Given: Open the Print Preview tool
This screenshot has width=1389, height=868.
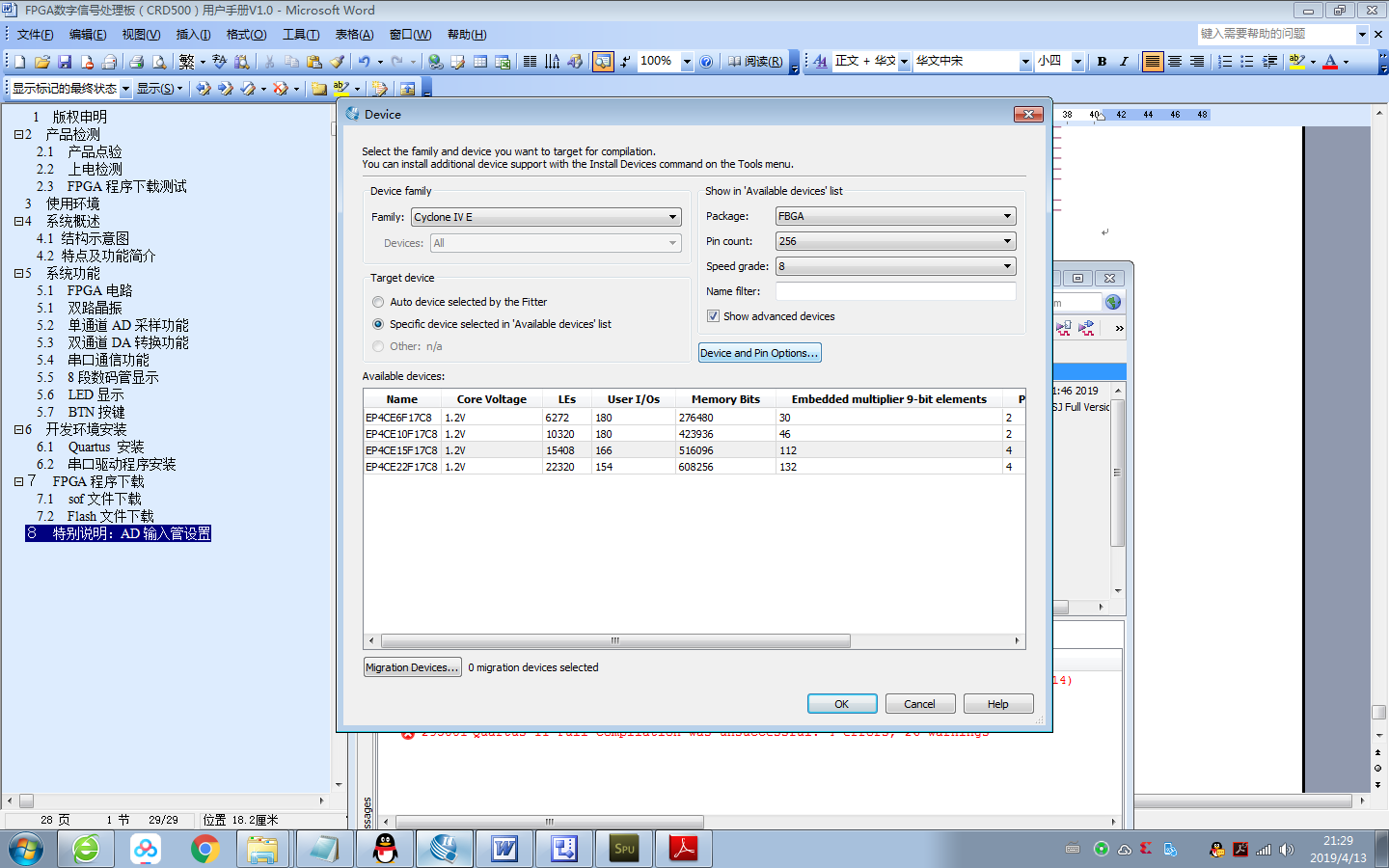Looking at the screenshot, I should 158,61.
